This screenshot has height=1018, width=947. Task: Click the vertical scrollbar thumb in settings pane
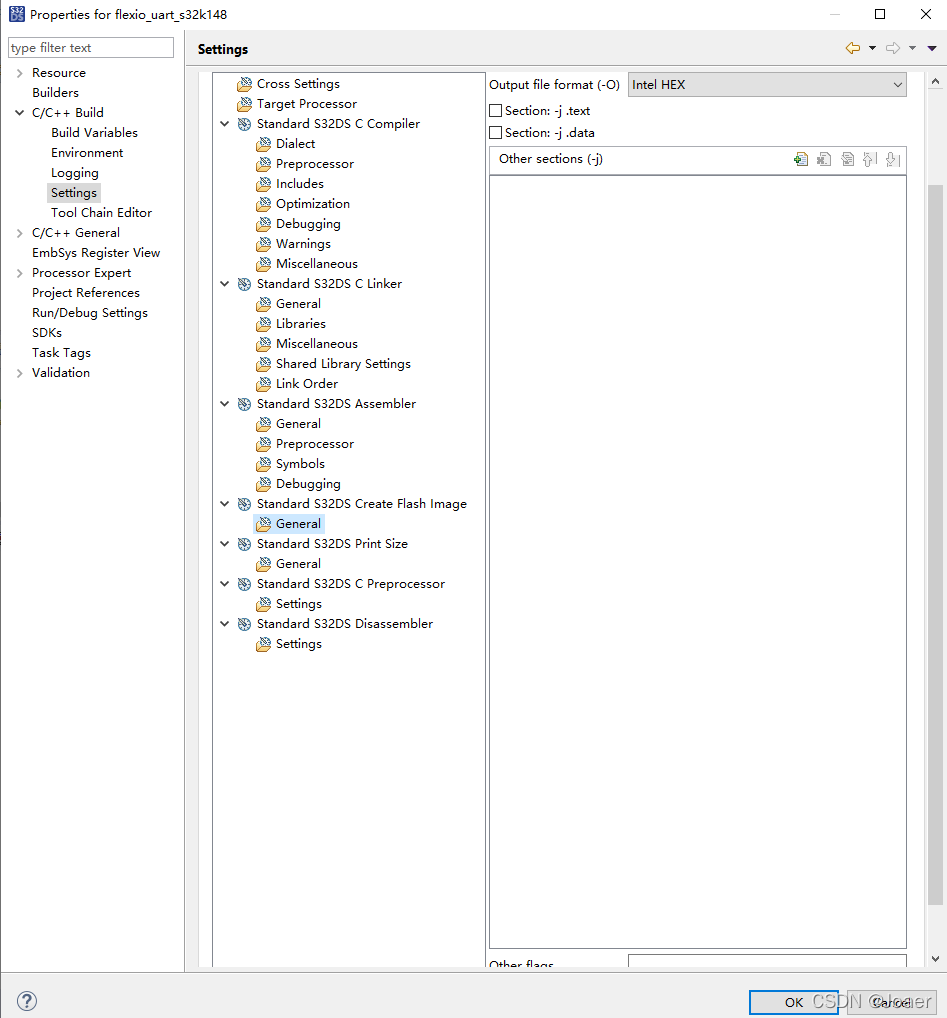pyautogui.click(x=935, y=545)
